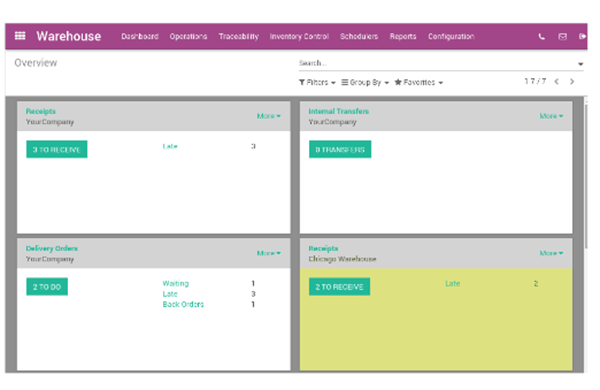Click the 2 To Receive button
The height and width of the screenshot is (390, 600).
tap(339, 287)
